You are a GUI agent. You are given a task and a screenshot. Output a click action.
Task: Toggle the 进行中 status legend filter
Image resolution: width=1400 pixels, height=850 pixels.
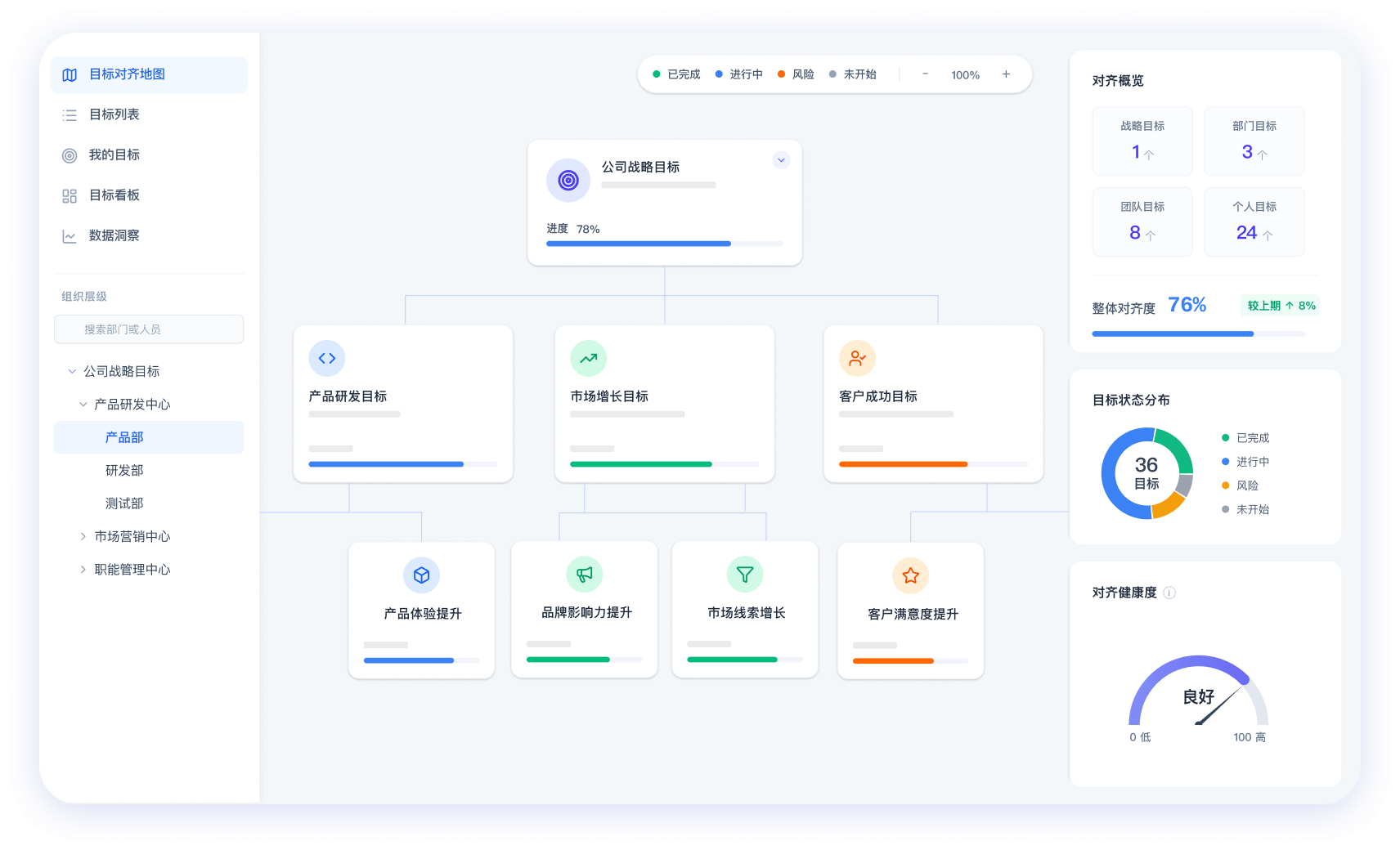pyautogui.click(x=738, y=74)
